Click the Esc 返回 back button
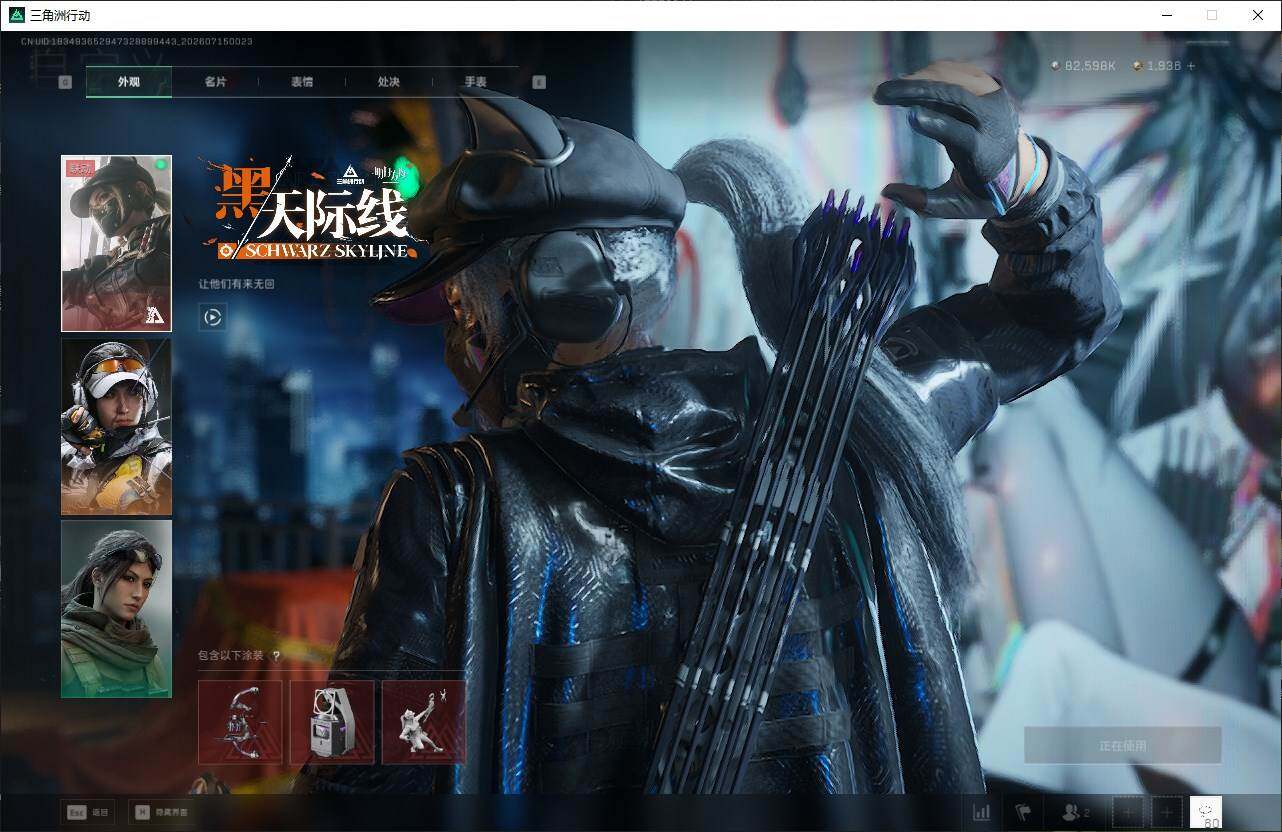This screenshot has height=832, width=1282. [87, 812]
